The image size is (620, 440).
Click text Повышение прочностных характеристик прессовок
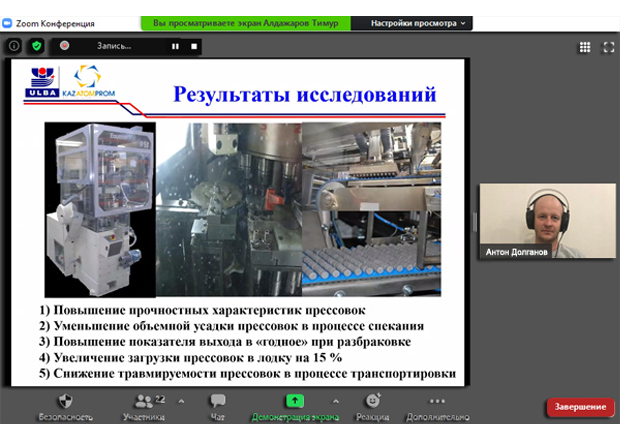pyautogui.click(x=209, y=310)
